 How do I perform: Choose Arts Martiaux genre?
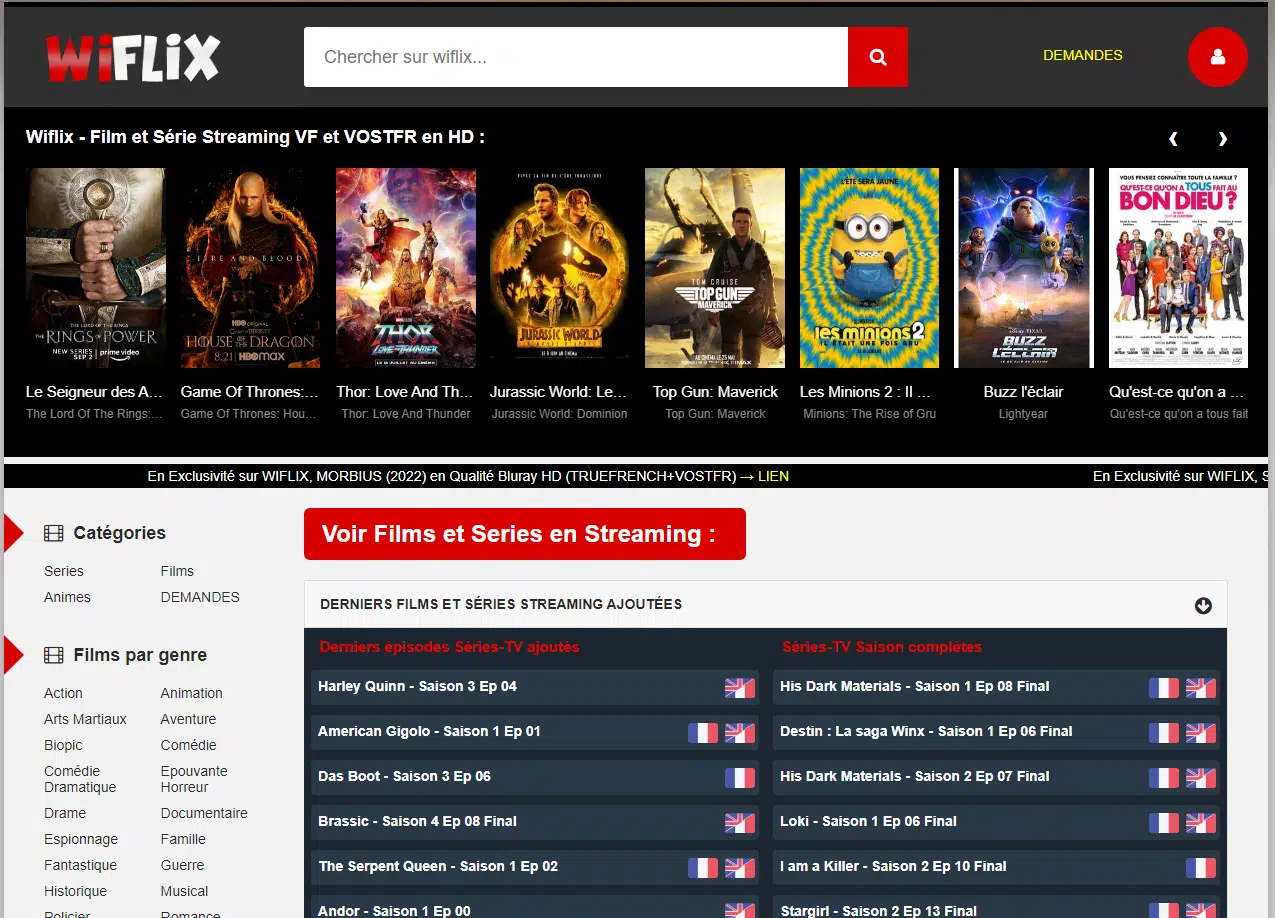tap(85, 719)
